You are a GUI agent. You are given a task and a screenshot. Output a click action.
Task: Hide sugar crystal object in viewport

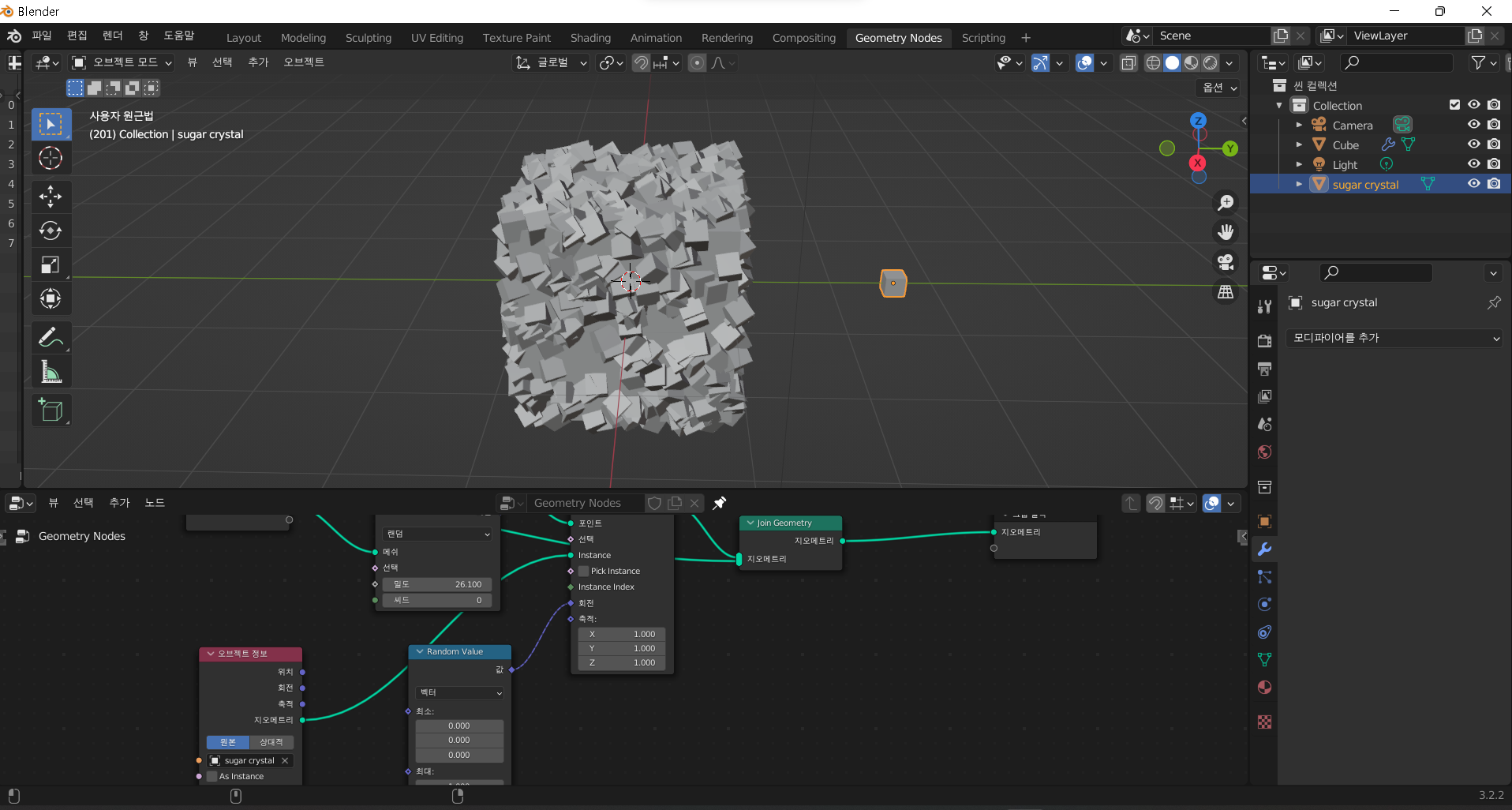click(1473, 183)
